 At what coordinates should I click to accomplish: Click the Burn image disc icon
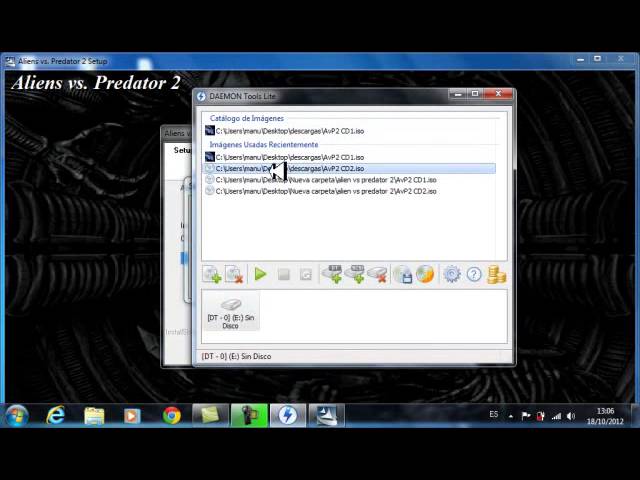425,274
